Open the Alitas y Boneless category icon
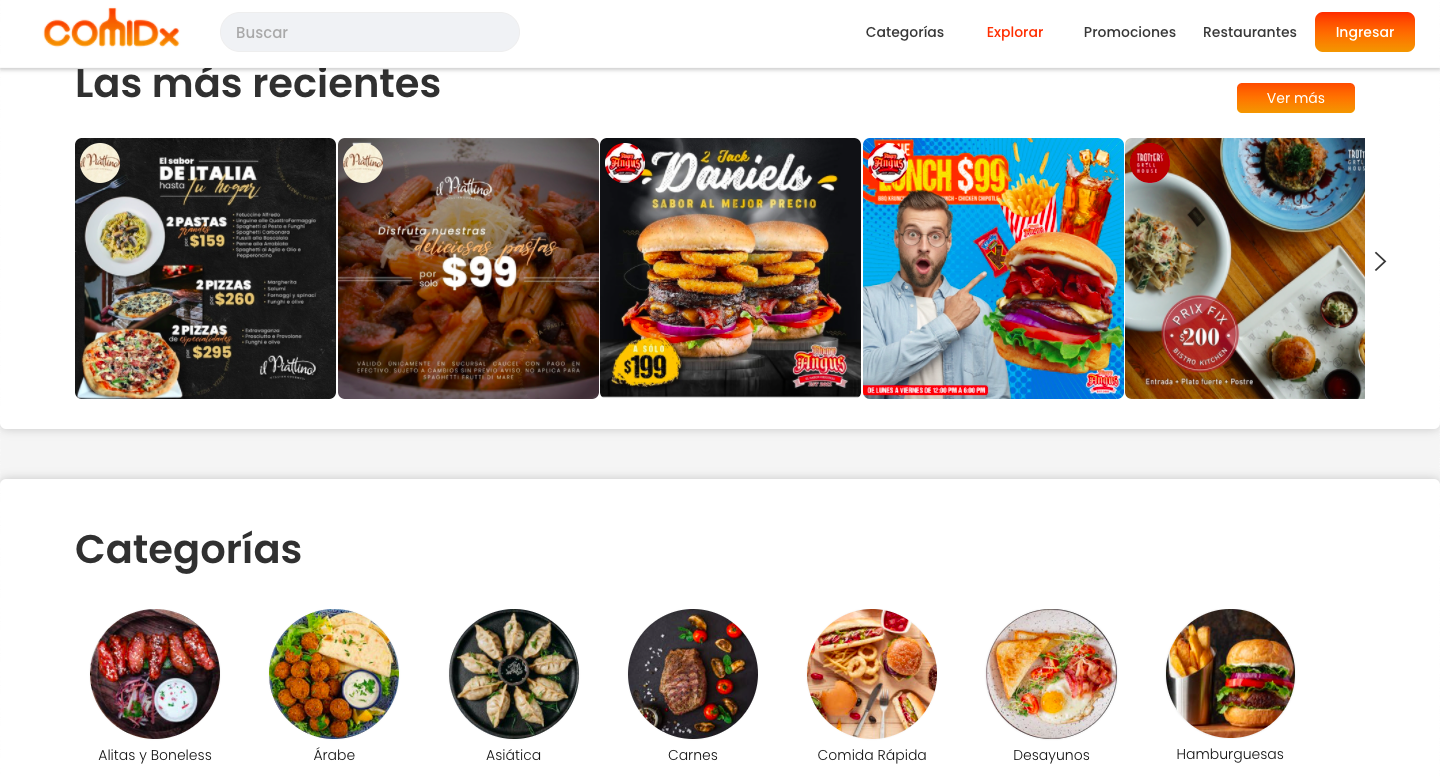The image size is (1440, 776). tap(155, 674)
